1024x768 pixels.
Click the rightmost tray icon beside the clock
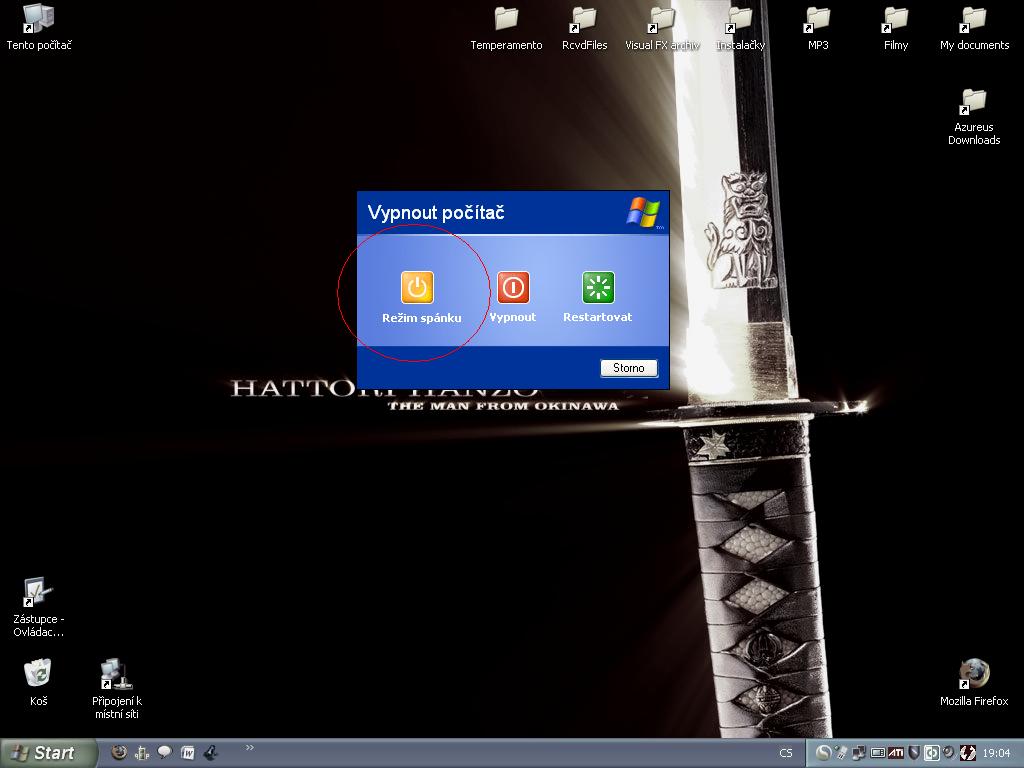pos(967,753)
